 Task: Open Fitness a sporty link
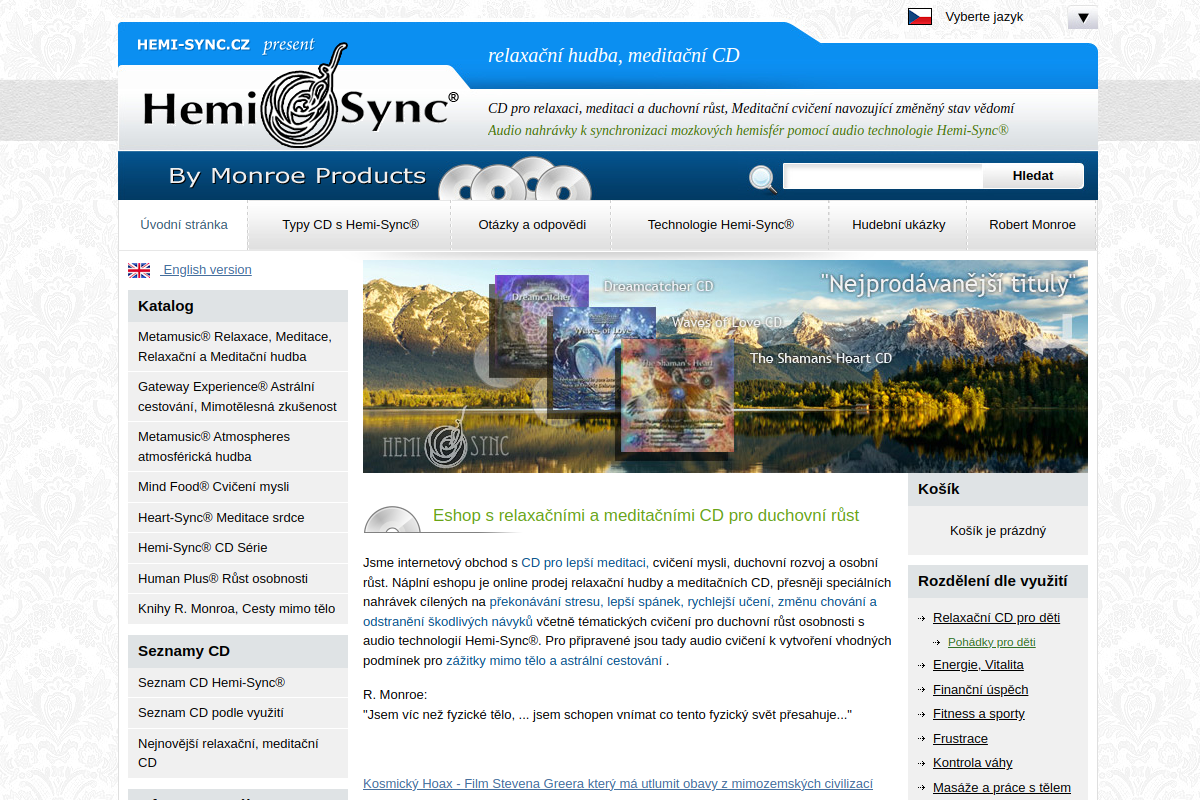pyautogui.click(x=978, y=714)
